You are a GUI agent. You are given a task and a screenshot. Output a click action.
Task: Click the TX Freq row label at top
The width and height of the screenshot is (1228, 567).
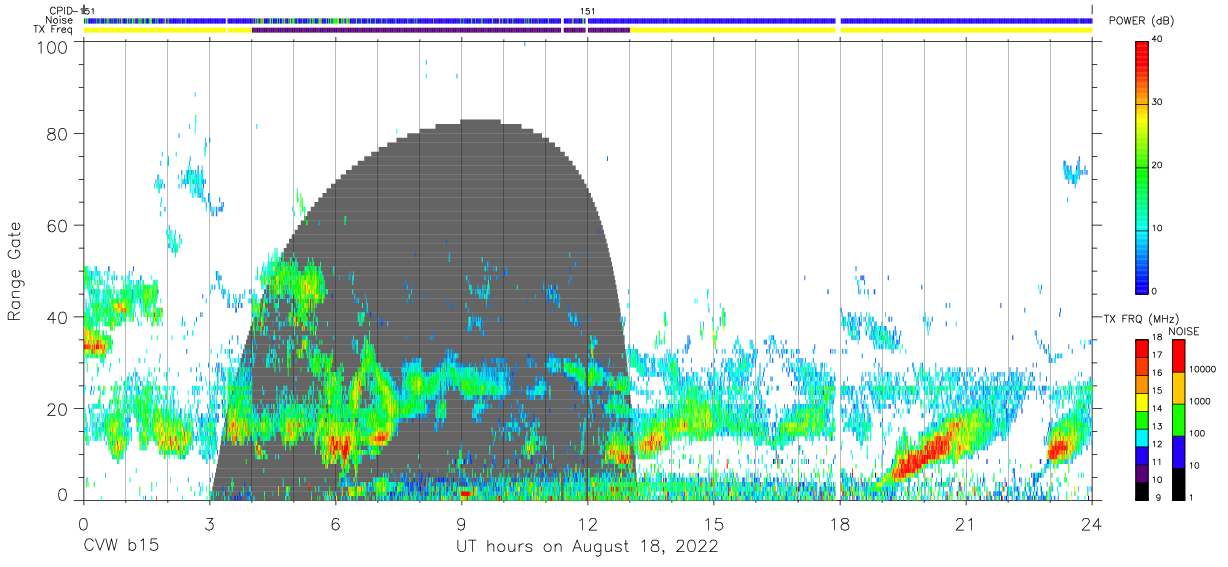click(53, 30)
